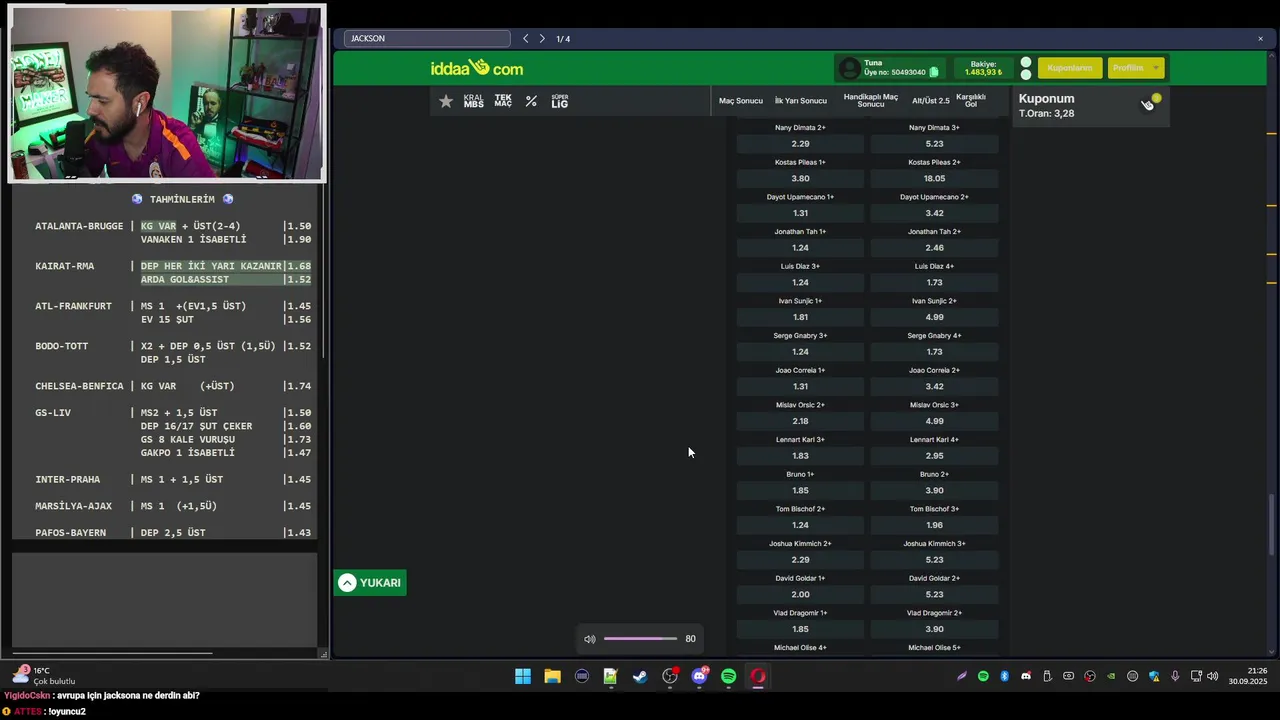Select the İlk Yarı Sonucu tab
The image size is (1280, 720).
pos(800,101)
